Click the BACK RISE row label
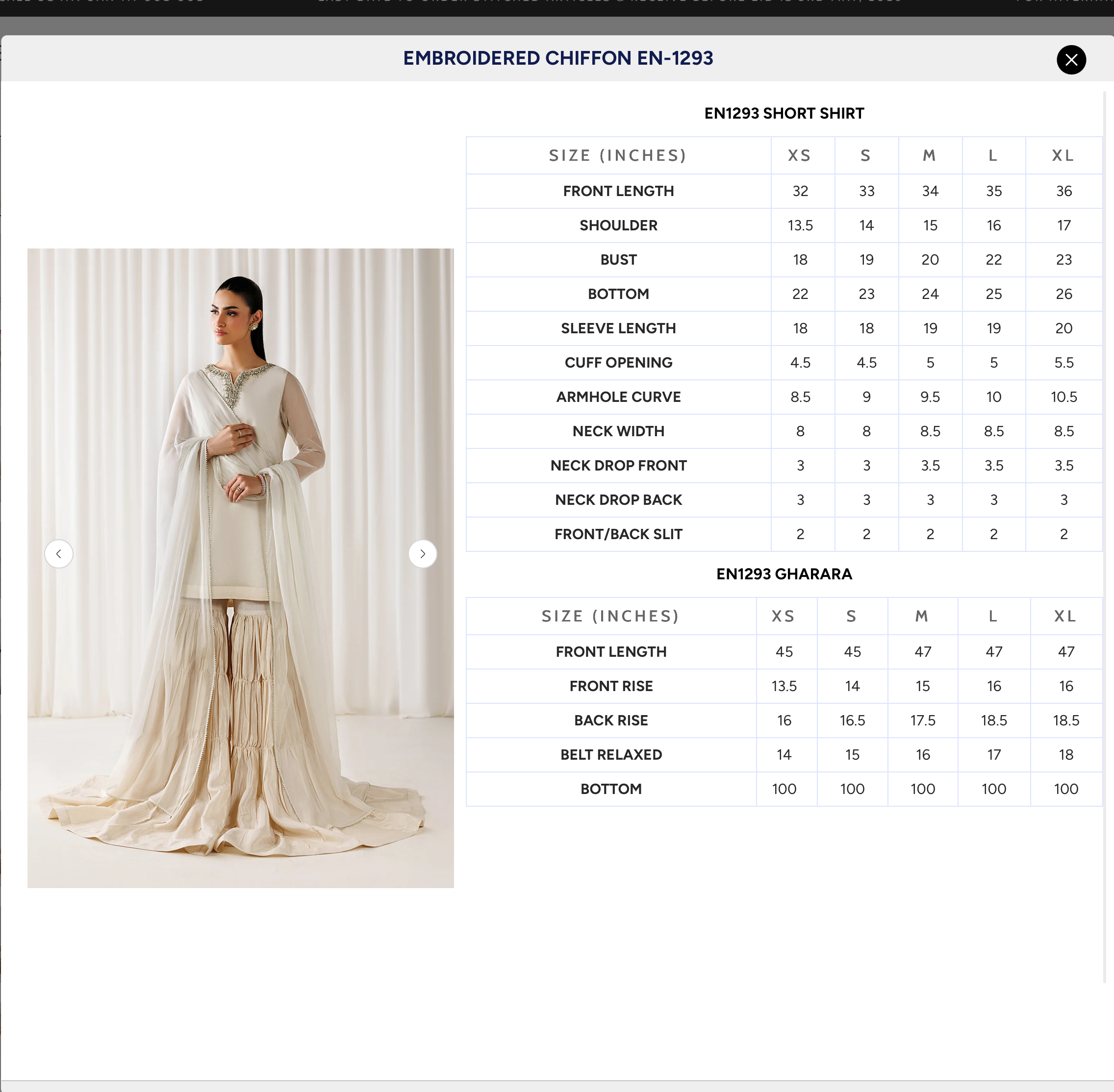The width and height of the screenshot is (1114, 1092). coord(611,721)
